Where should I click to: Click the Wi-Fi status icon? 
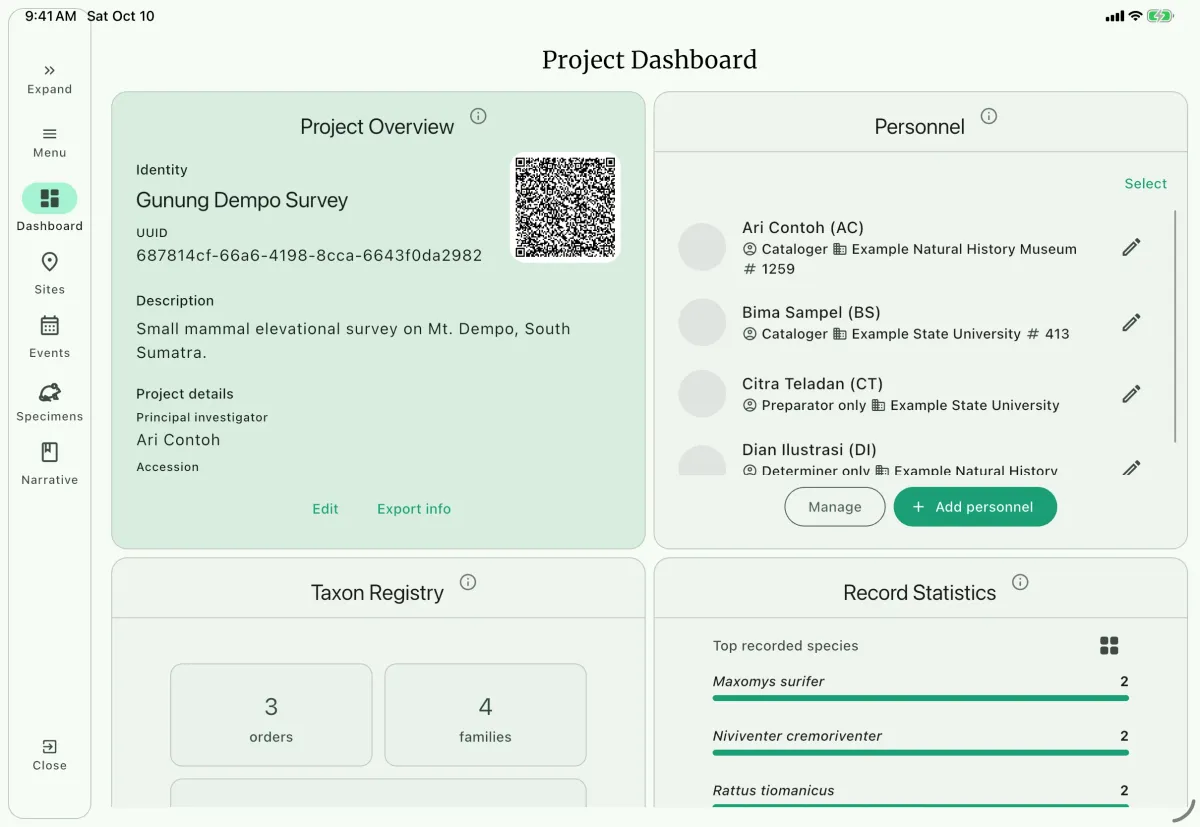point(1135,16)
